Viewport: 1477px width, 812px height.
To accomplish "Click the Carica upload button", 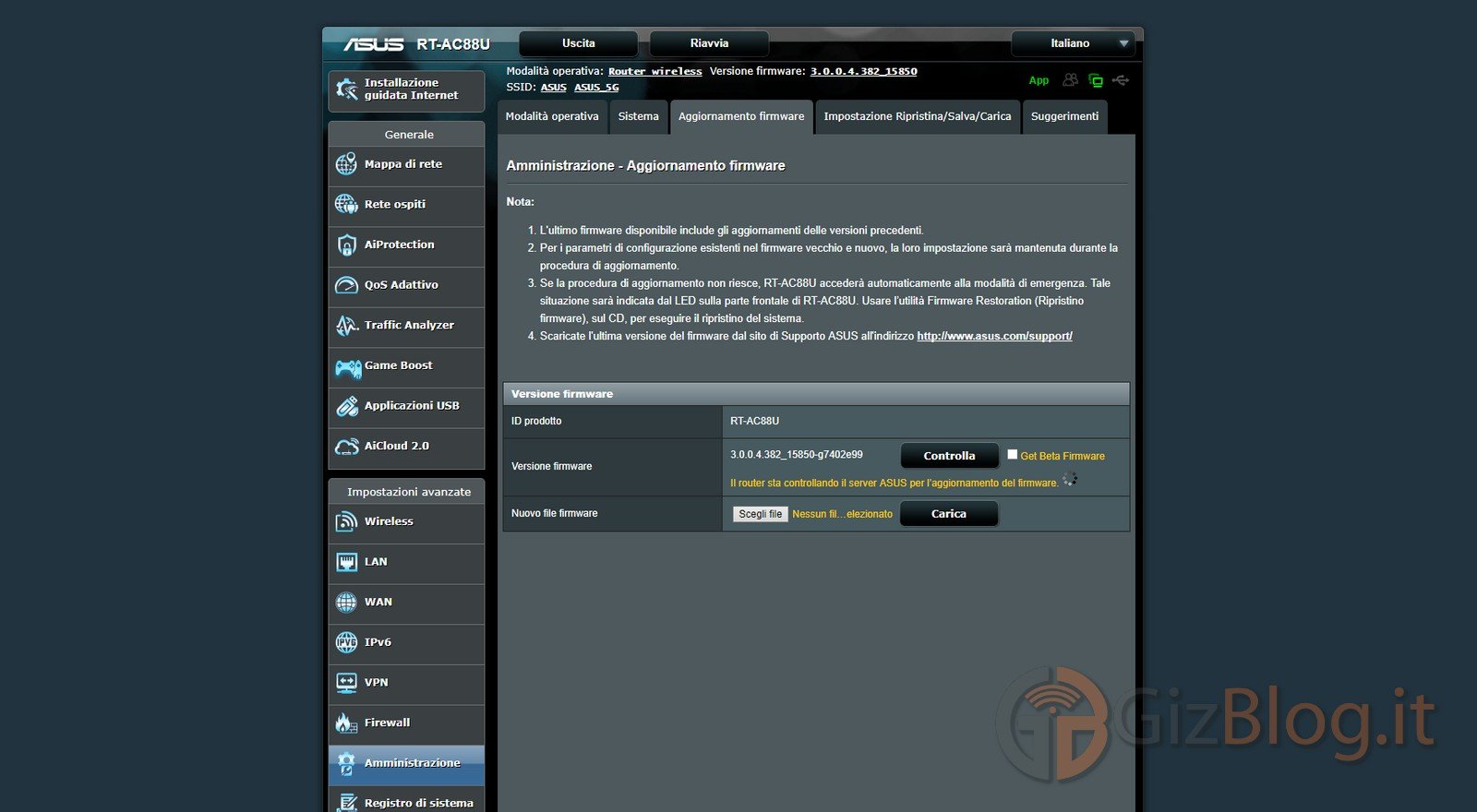I will (x=948, y=514).
